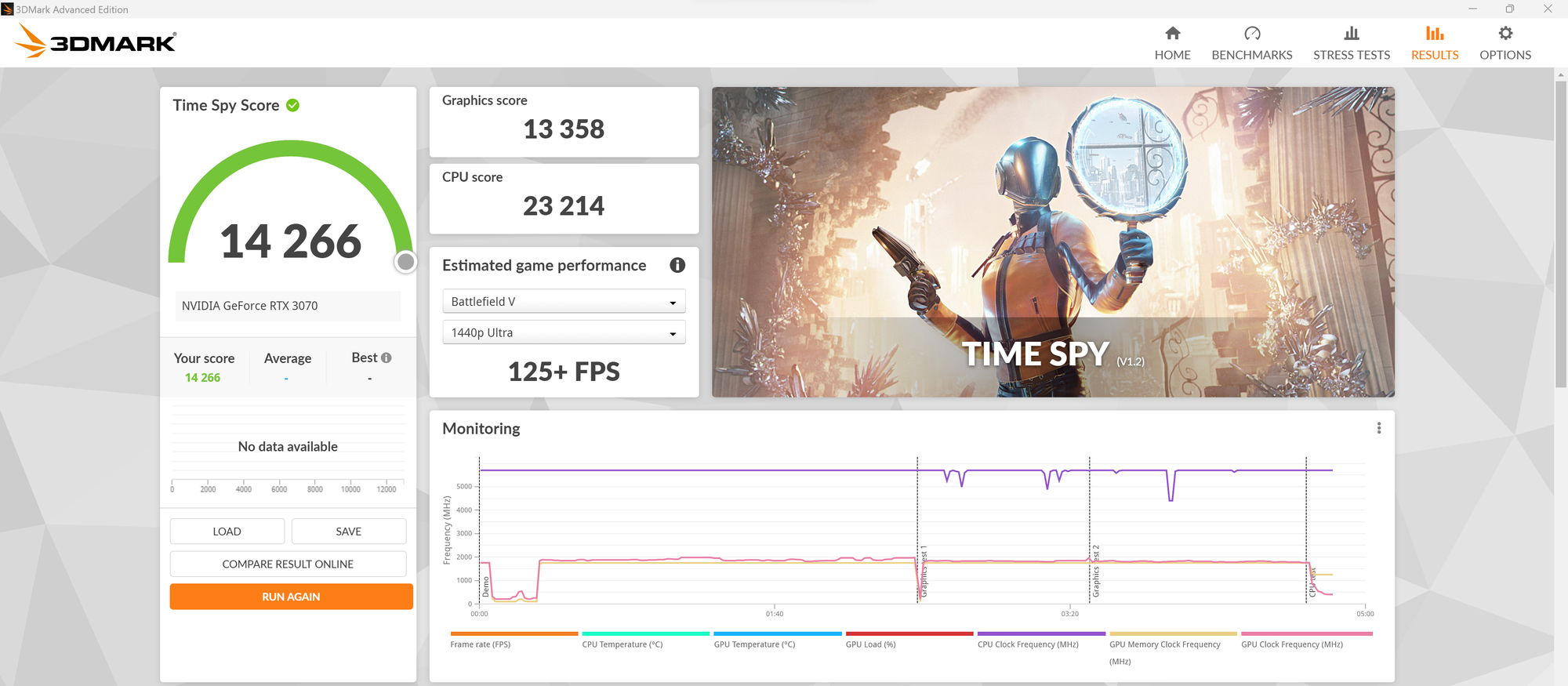
Task: Click the Monitoring heading
Action: click(x=481, y=429)
